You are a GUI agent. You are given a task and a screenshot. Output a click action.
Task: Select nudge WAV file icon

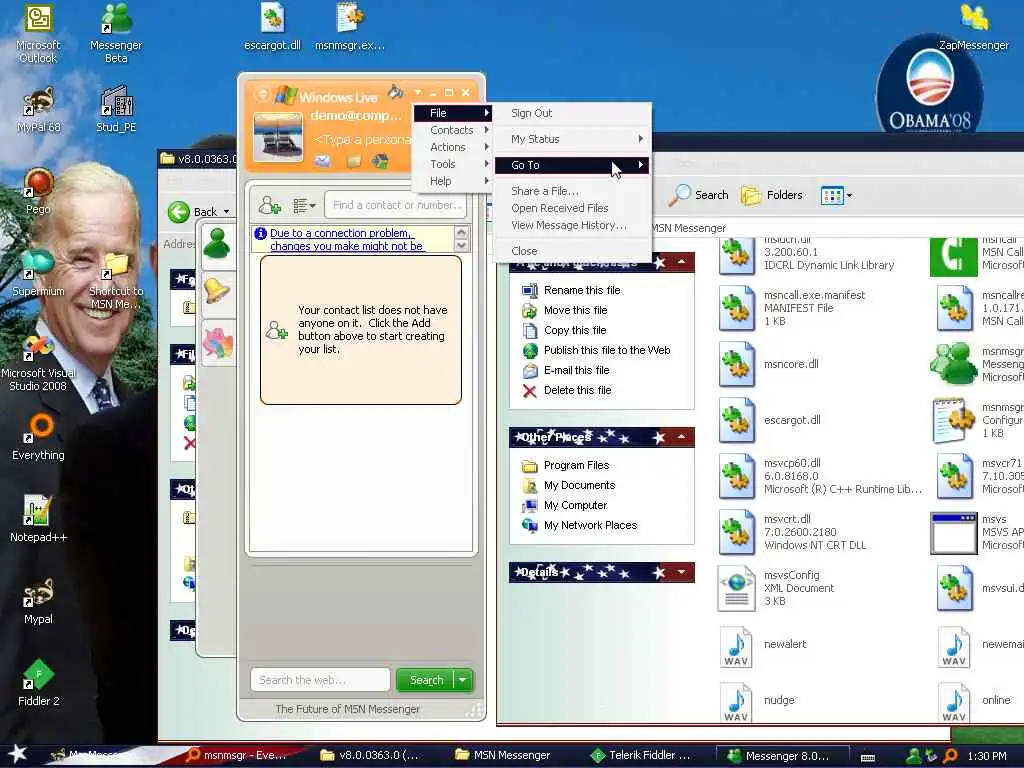click(737, 702)
